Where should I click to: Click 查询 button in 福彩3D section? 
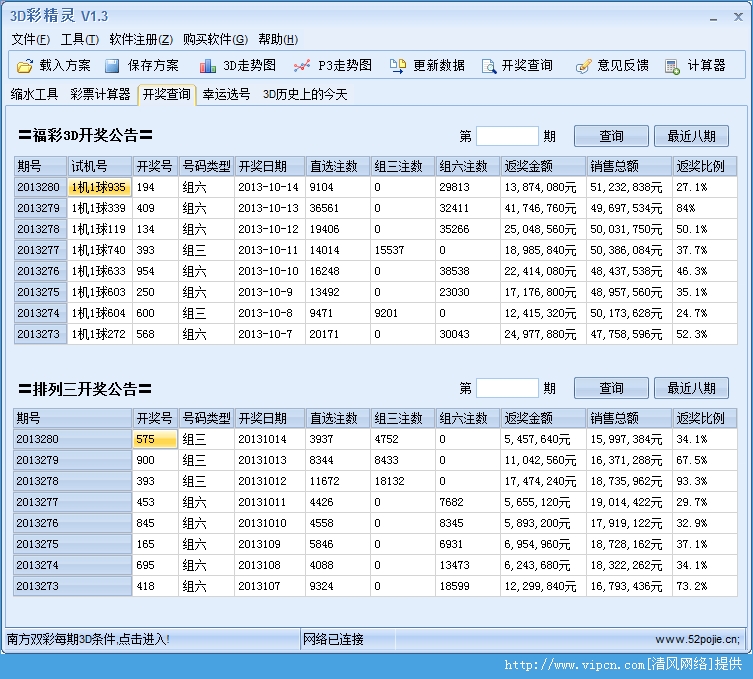click(x=611, y=136)
